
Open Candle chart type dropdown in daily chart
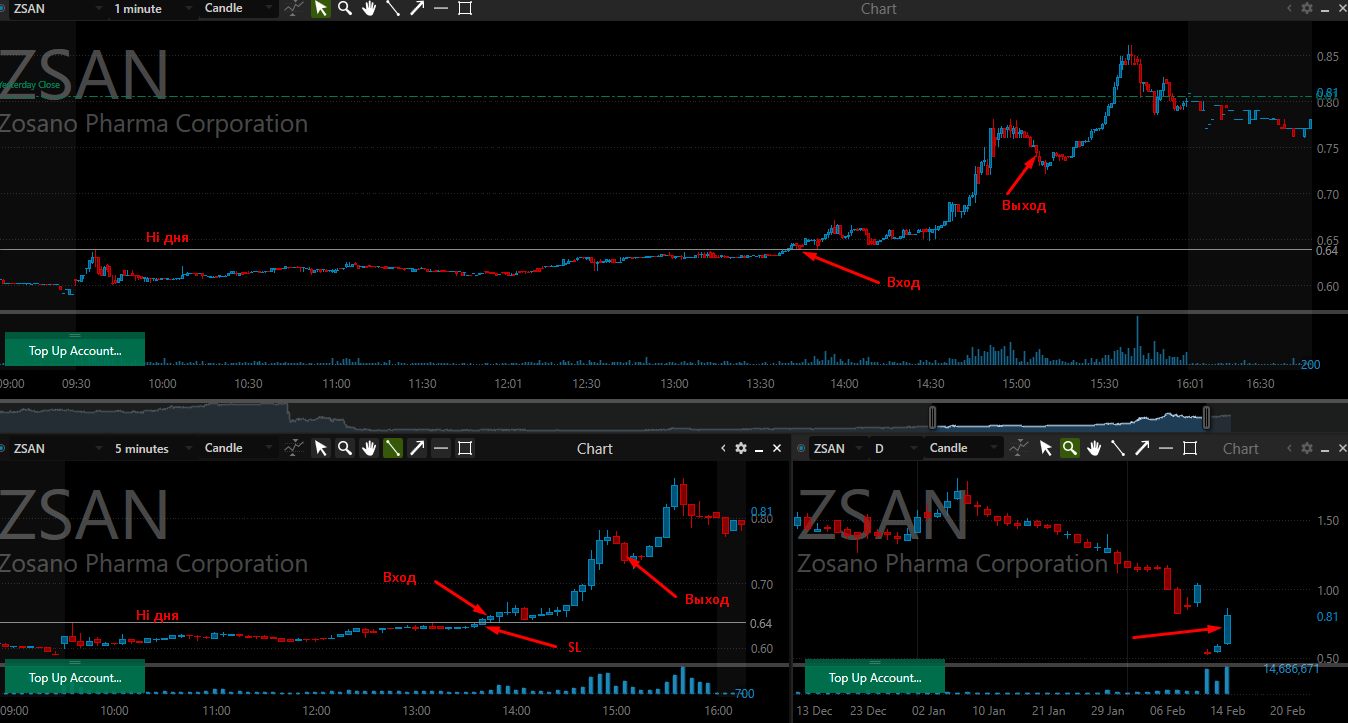point(963,448)
